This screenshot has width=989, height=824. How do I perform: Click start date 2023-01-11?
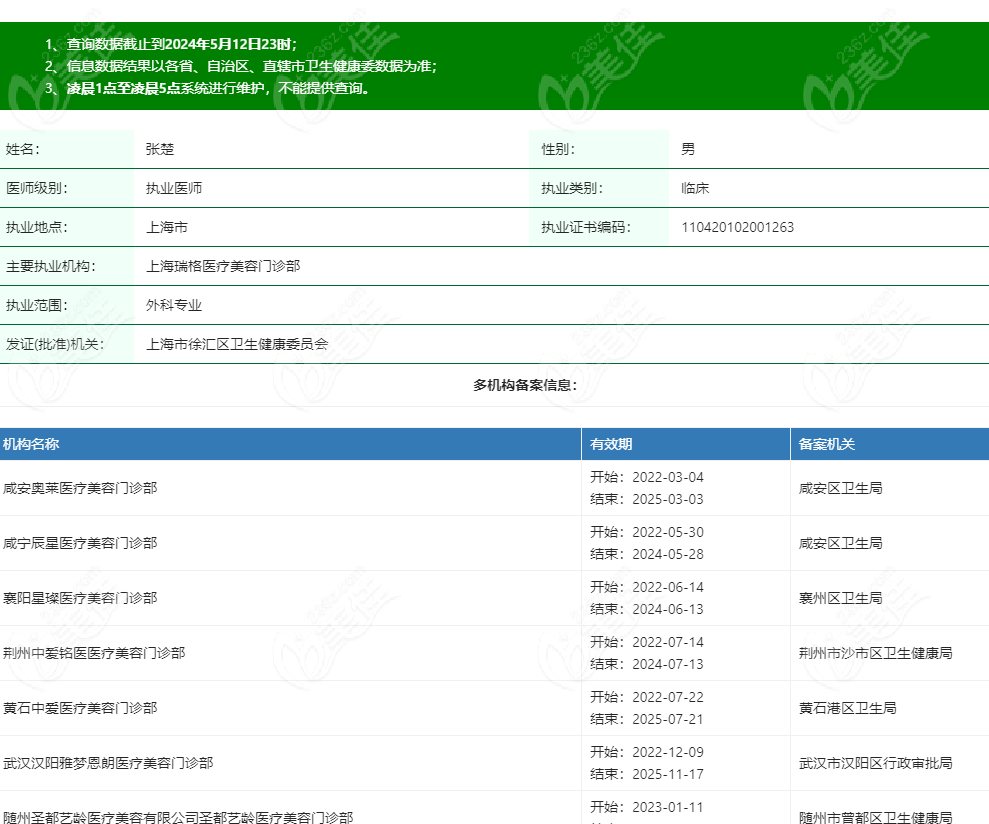[x=668, y=807]
